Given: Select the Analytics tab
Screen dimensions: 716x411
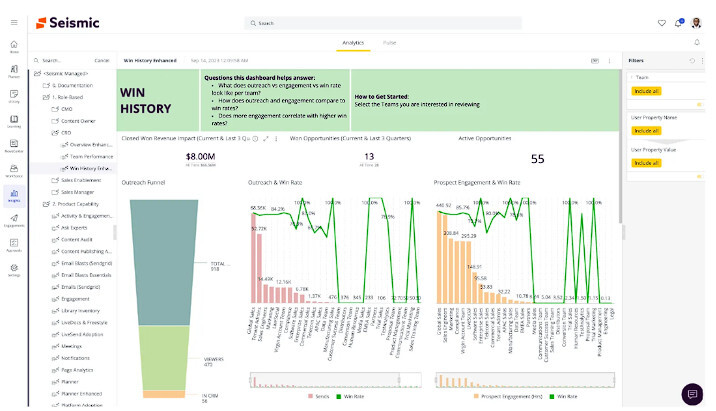Looking at the screenshot, I should tap(353, 43).
